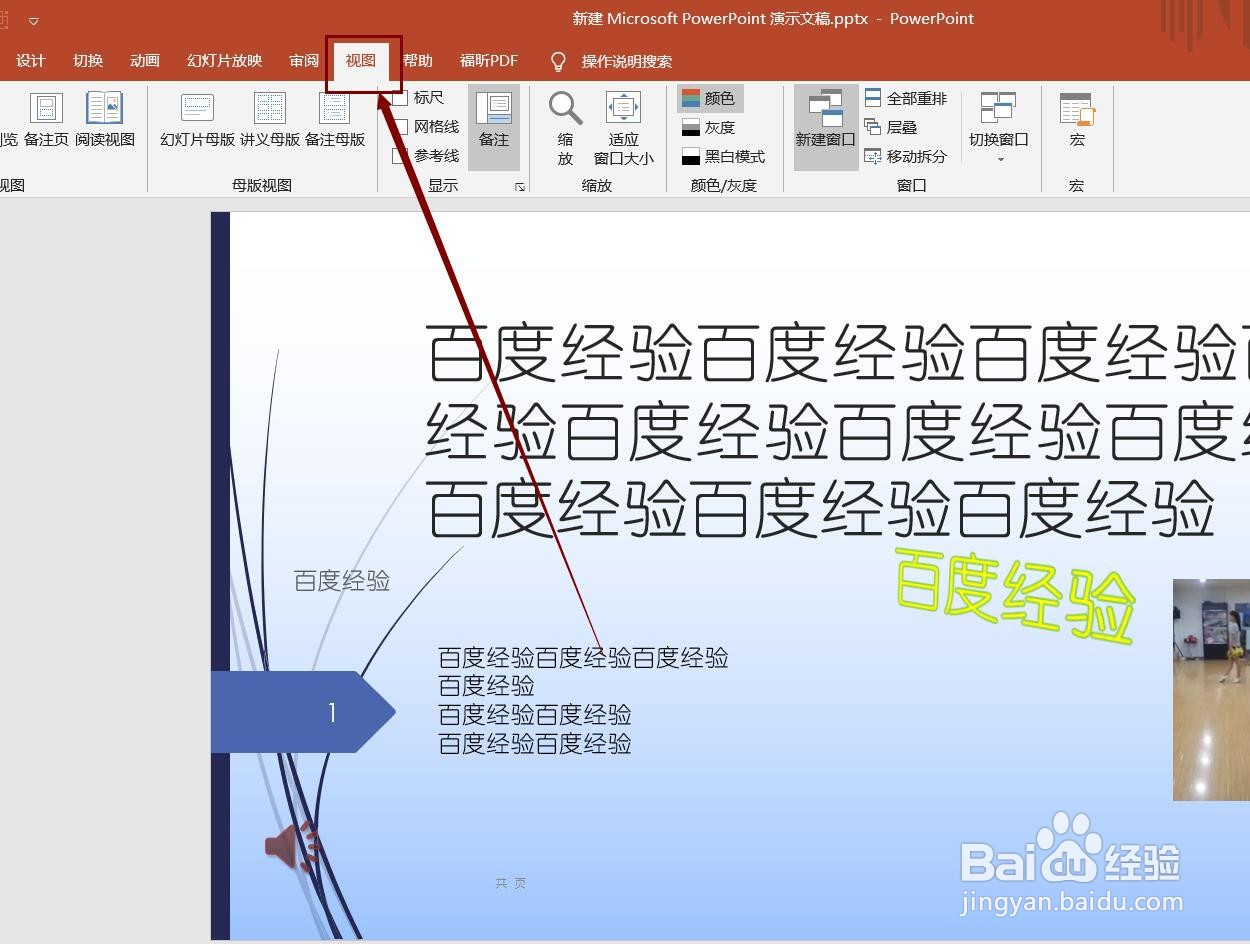1250x944 pixels.
Task: Click the large title text 百度经验
Action: [838, 431]
